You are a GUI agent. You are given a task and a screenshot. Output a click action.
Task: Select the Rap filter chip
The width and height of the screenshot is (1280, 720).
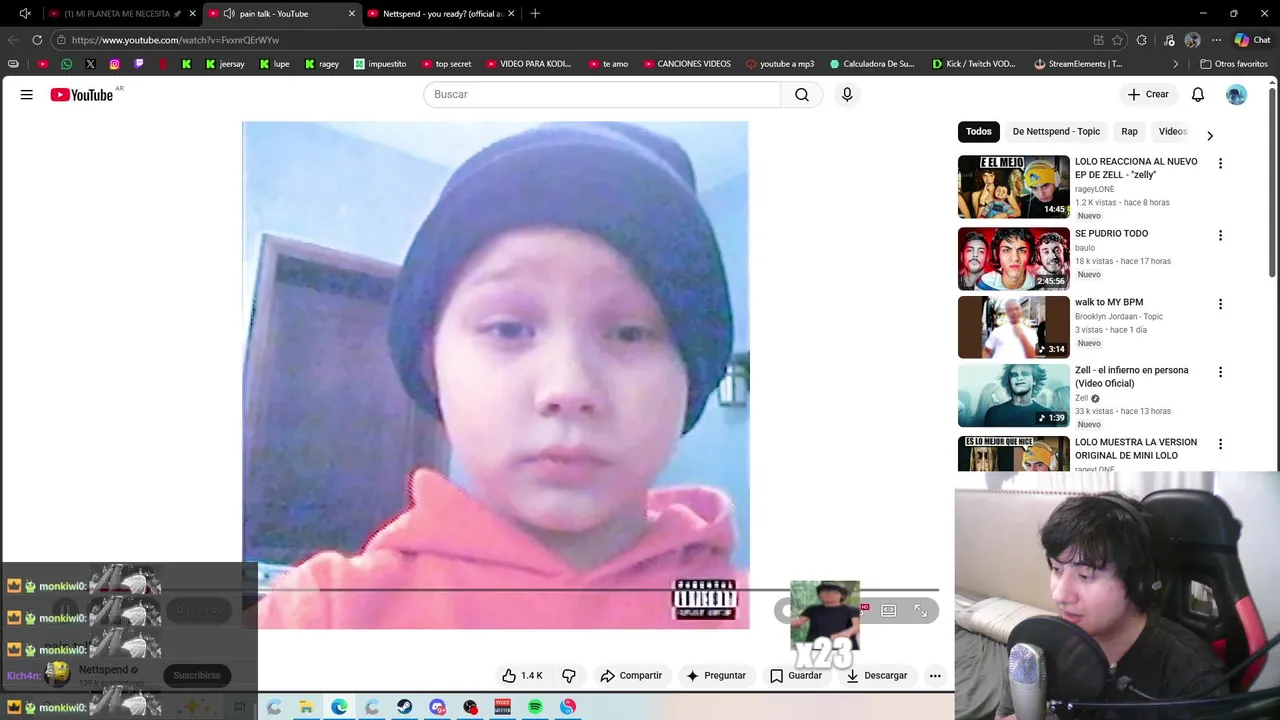pos(1129,131)
